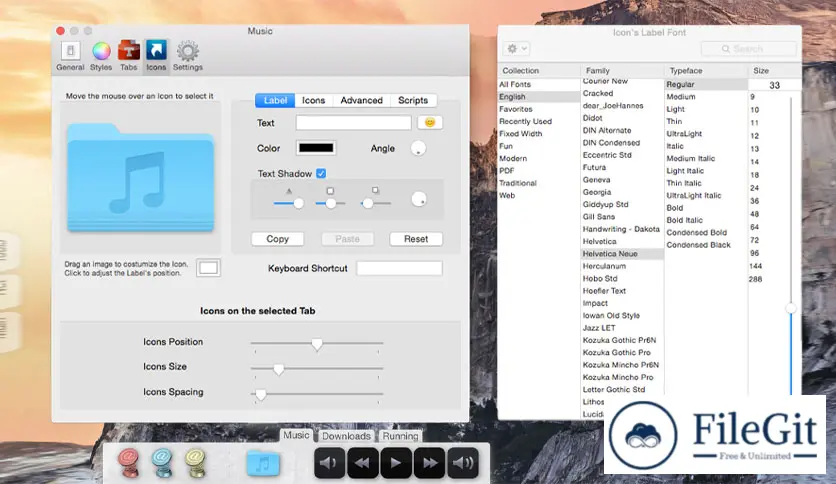Click the Keyboard Shortcut field
The width and height of the screenshot is (836, 484).
pyautogui.click(x=399, y=268)
